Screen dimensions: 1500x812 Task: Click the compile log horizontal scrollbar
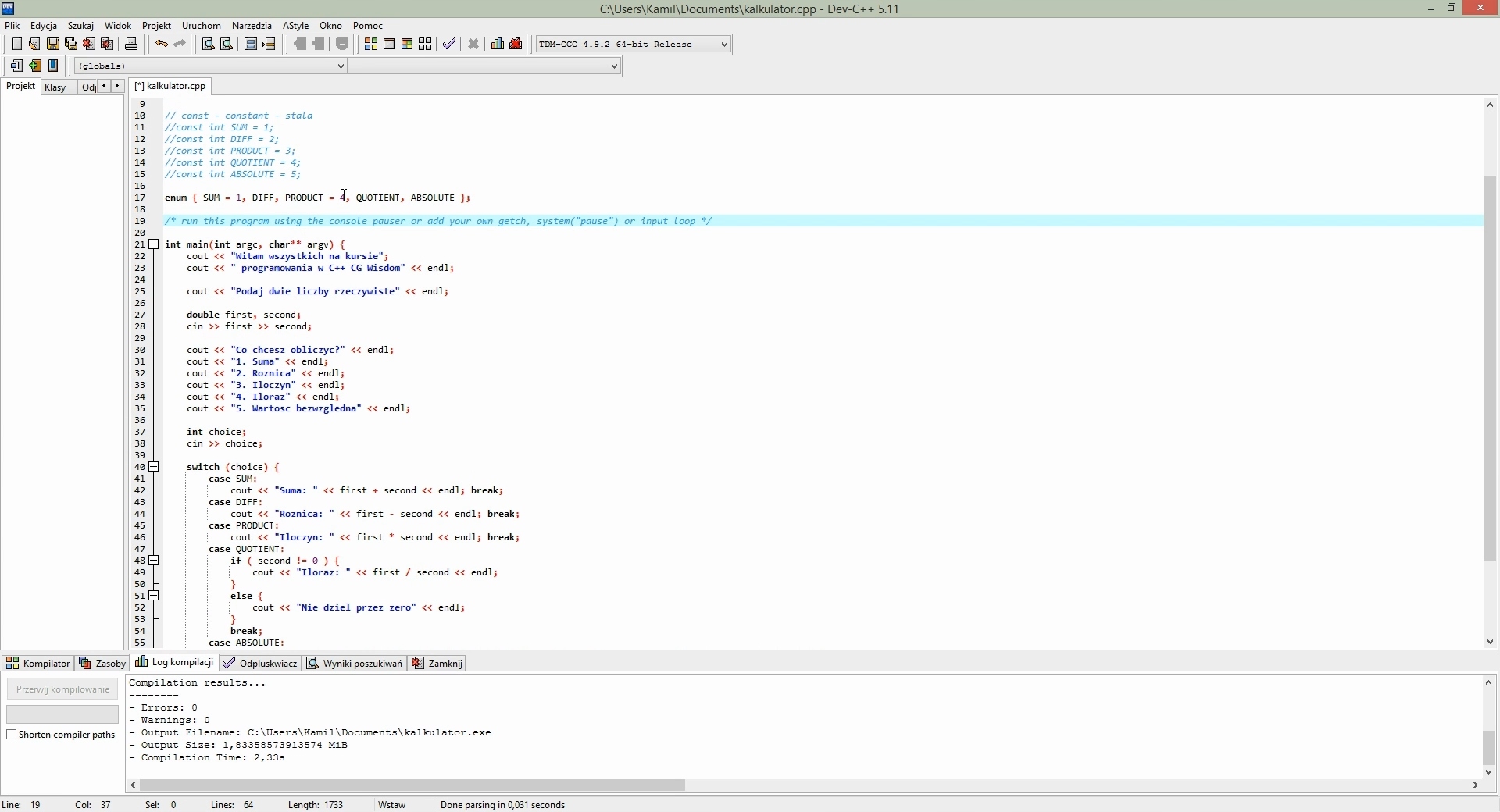[x=412, y=785]
